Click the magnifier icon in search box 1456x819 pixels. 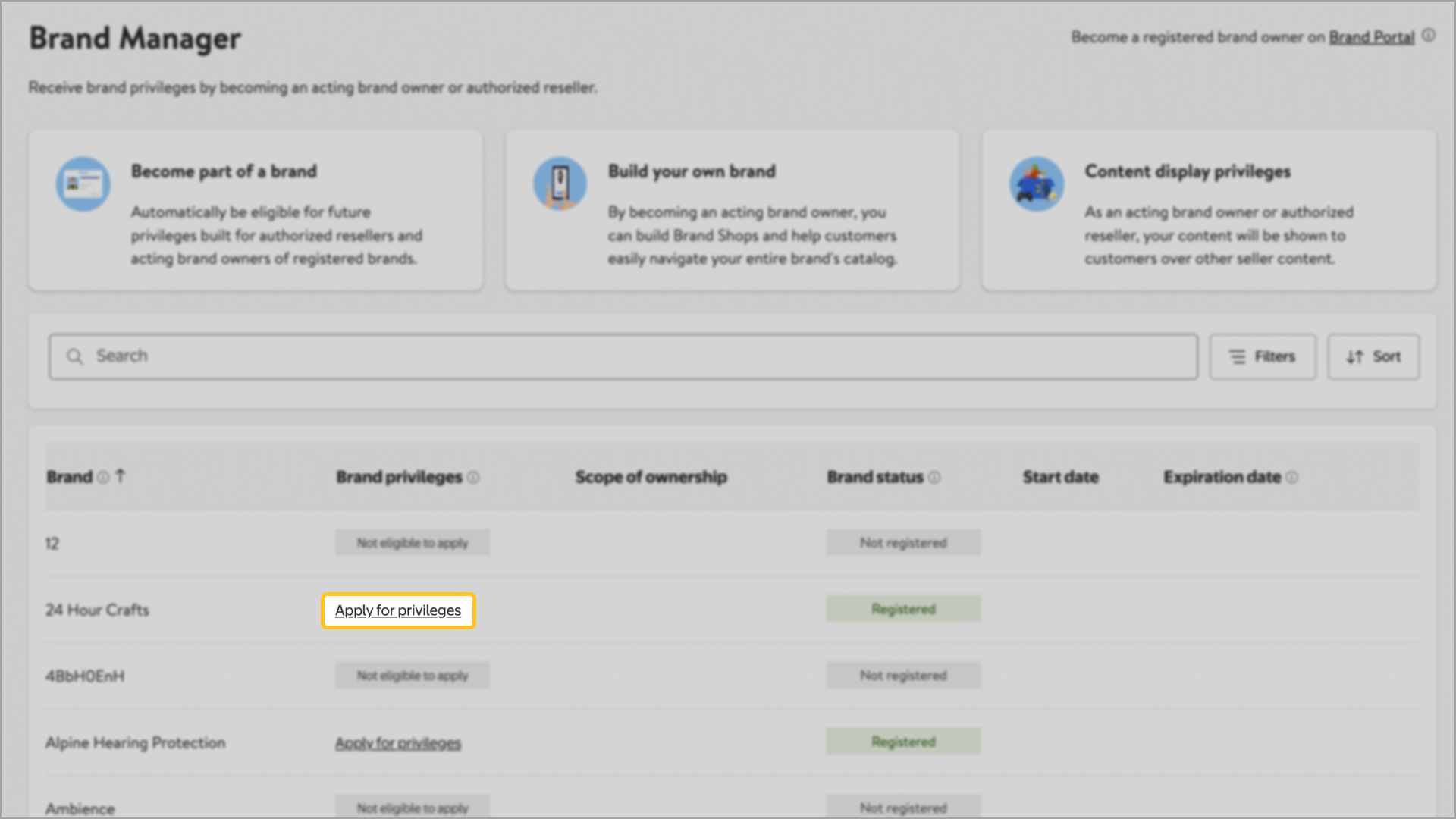click(74, 356)
